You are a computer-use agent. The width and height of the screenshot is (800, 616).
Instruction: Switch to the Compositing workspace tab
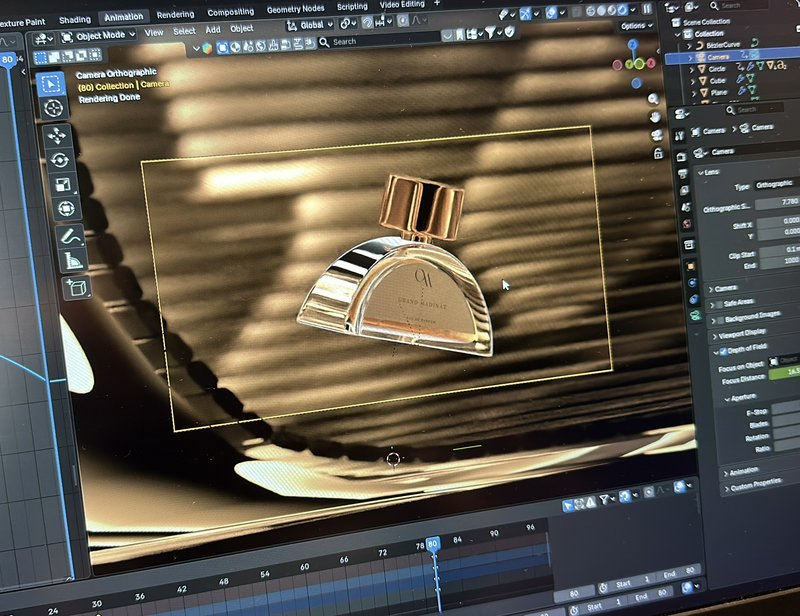(x=230, y=12)
